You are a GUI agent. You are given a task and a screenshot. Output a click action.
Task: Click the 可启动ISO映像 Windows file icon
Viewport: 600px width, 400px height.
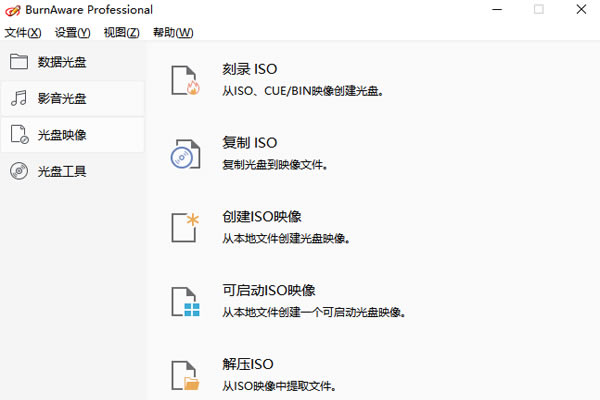pos(185,302)
